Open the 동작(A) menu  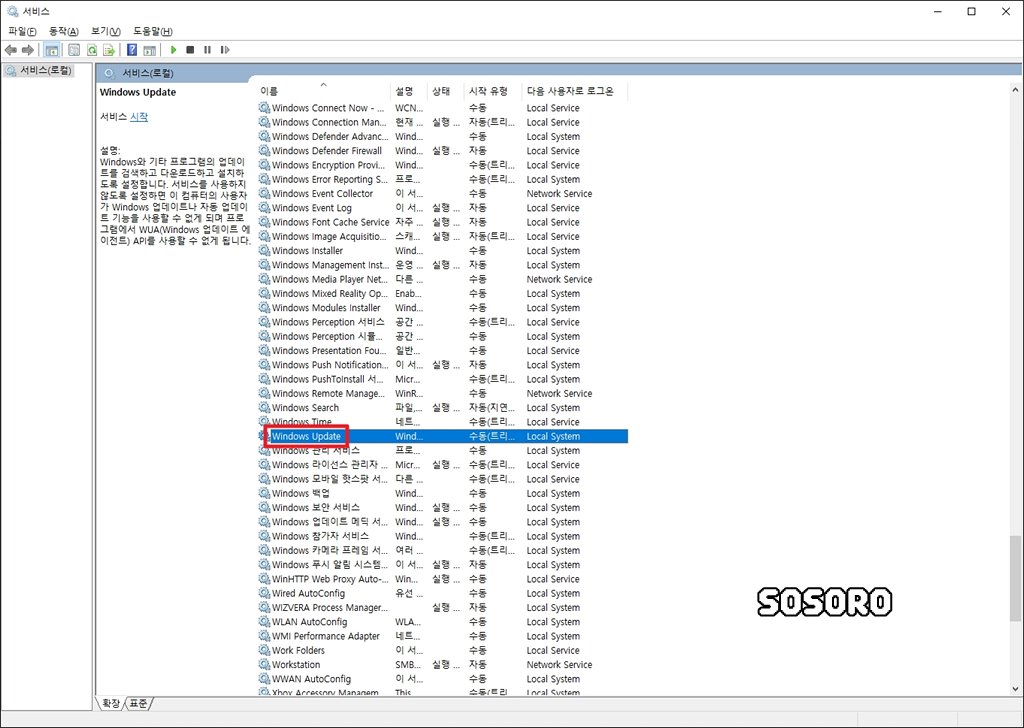[63, 31]
